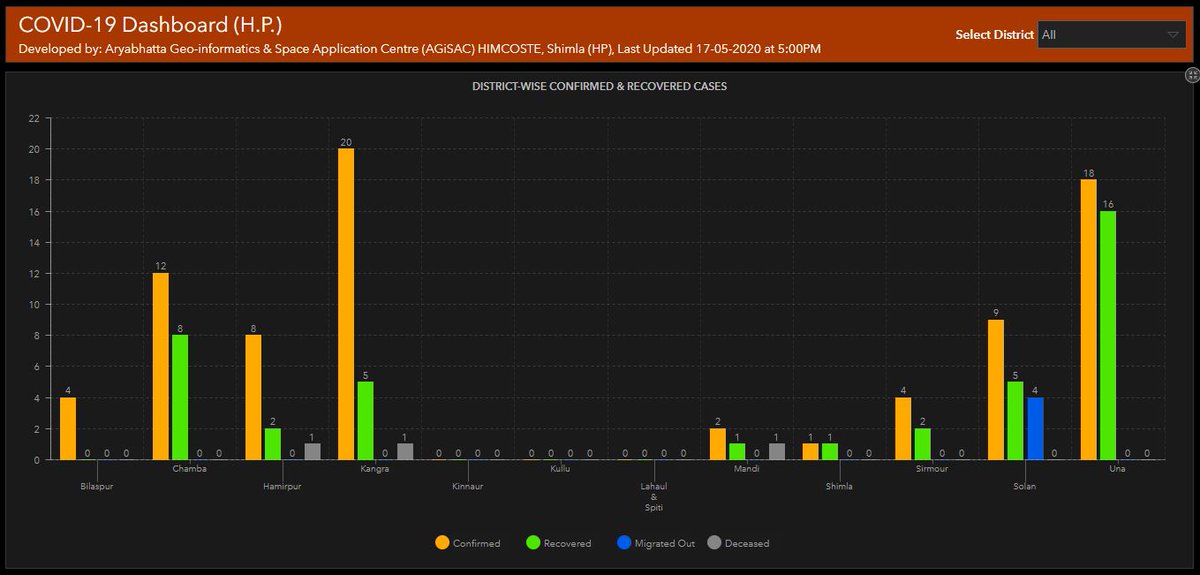1200x575 pixels.
Task: Click the dropdown arrow beside All
Action: pos(1173,34)
